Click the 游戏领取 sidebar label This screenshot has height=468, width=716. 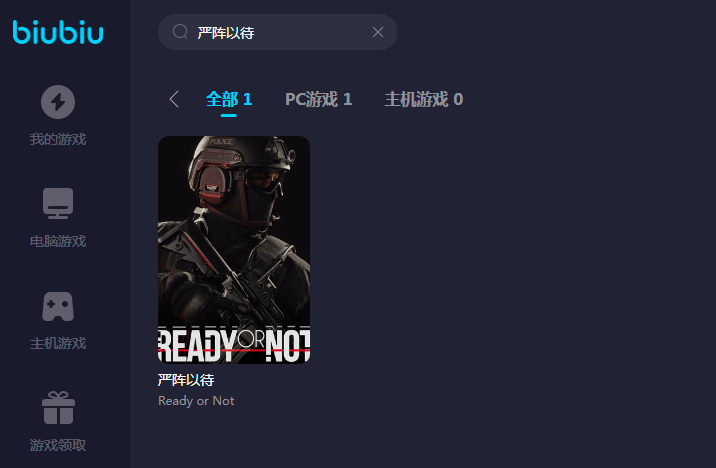click(x=58, y=445)
